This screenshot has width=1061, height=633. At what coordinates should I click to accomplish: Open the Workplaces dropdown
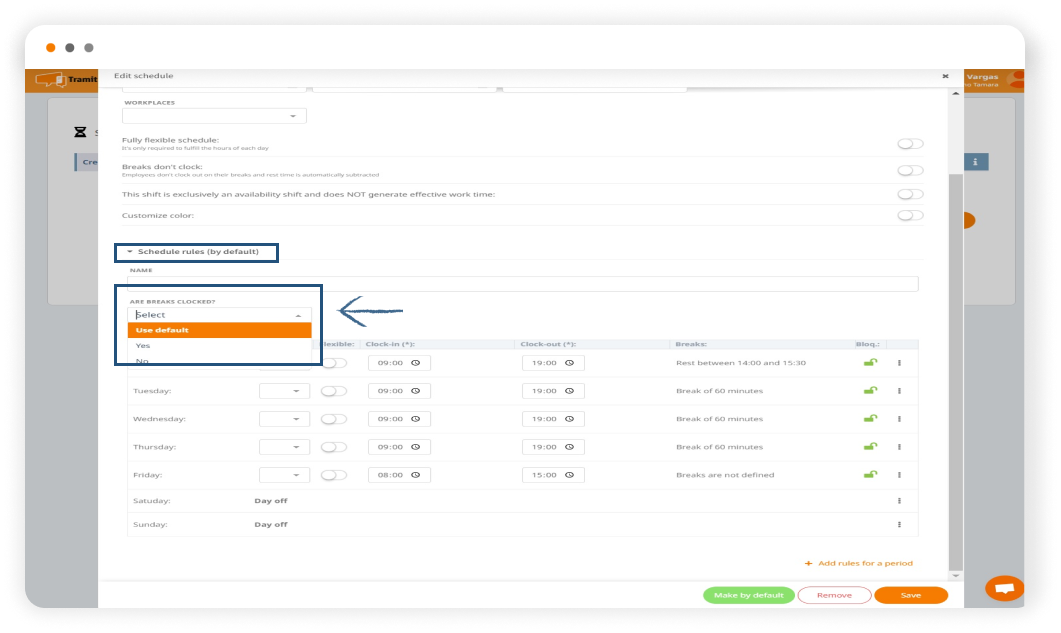point(214,116)
